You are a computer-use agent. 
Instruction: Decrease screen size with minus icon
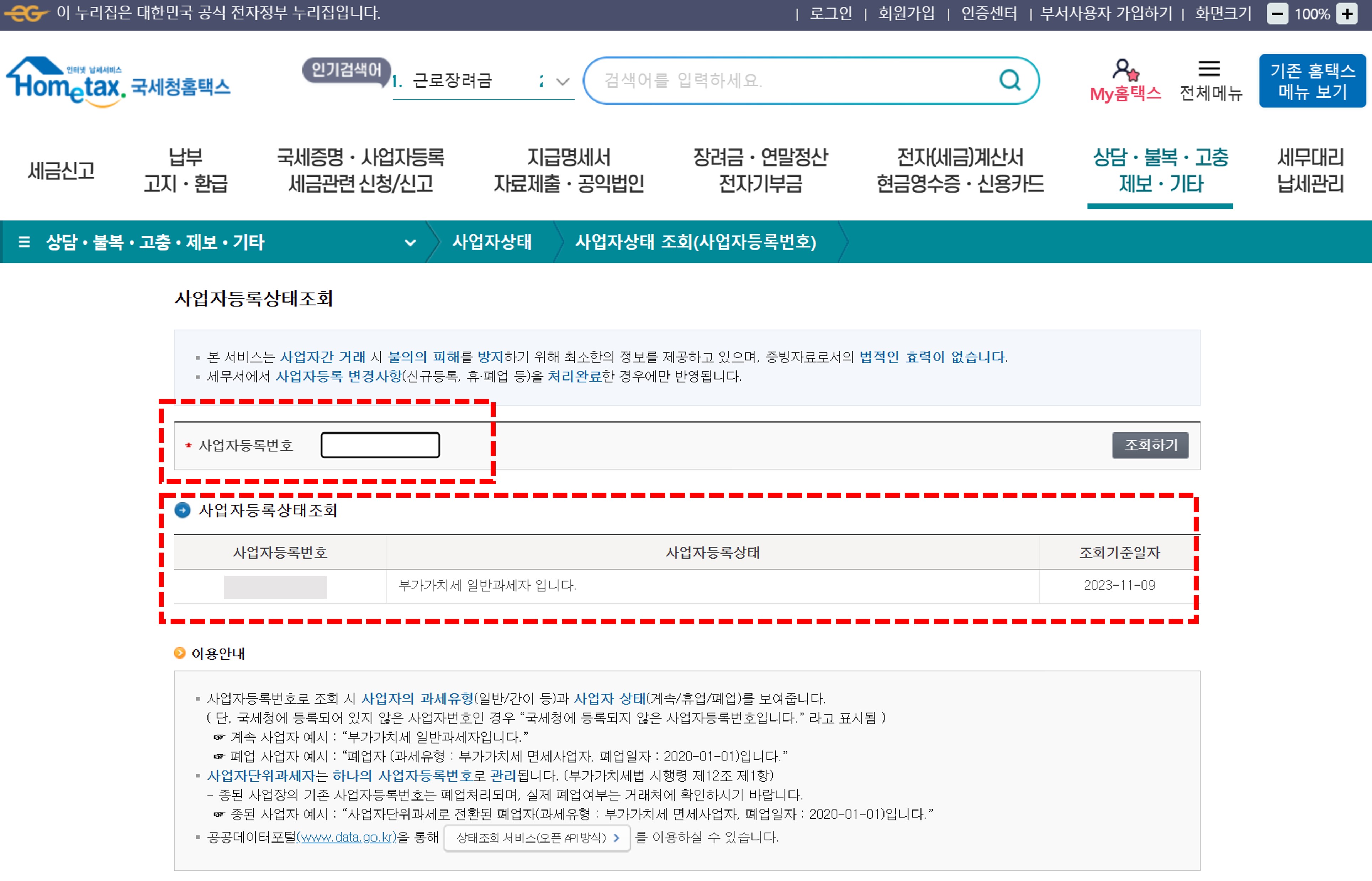pos(1277,14)
